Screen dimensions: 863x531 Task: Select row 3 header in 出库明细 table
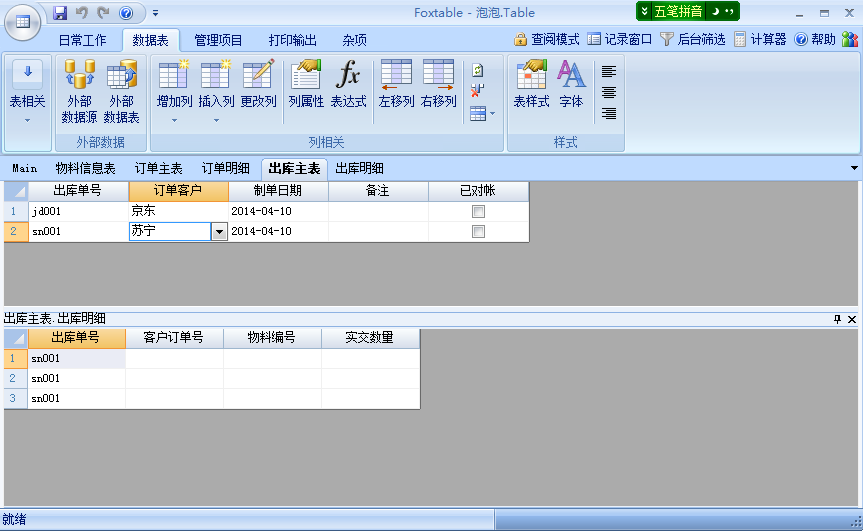click(15, 398)
